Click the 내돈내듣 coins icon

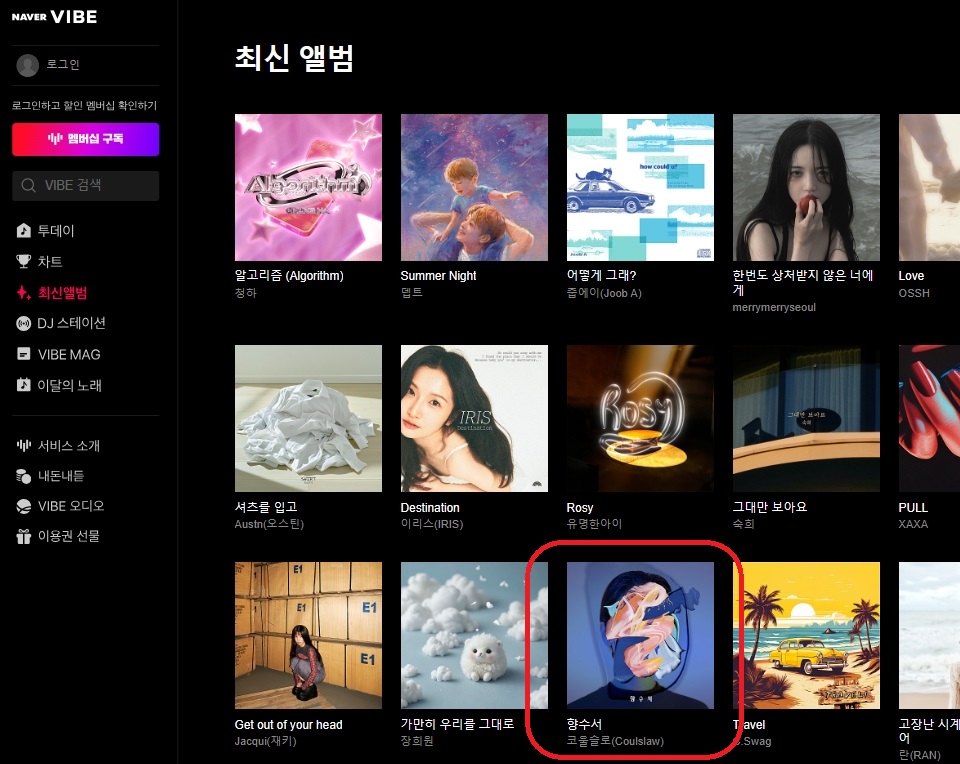coord(23,476)
